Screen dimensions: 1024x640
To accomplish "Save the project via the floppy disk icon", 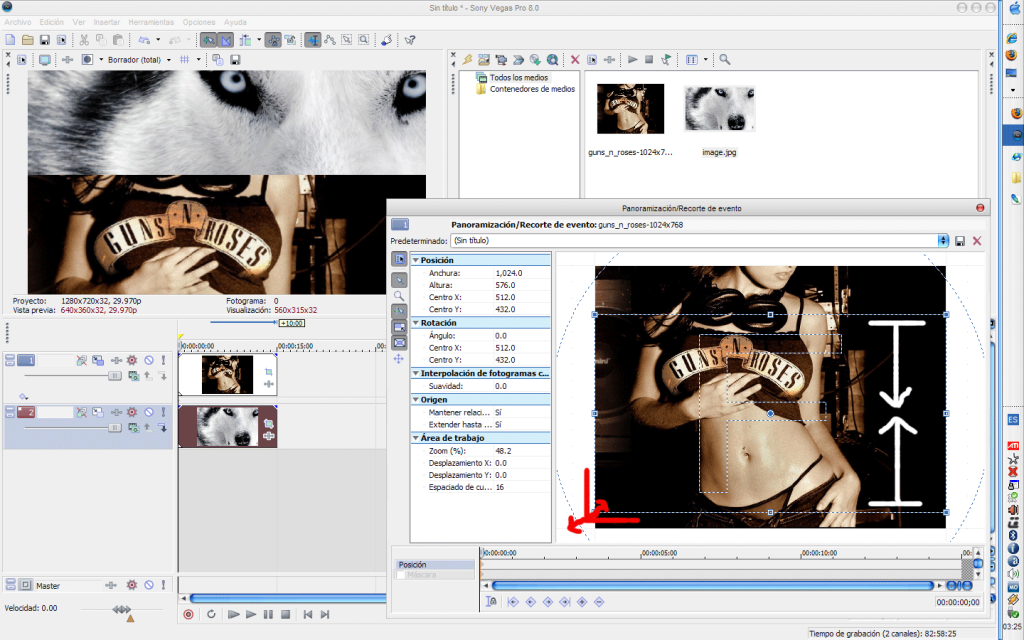I will 44,40.
